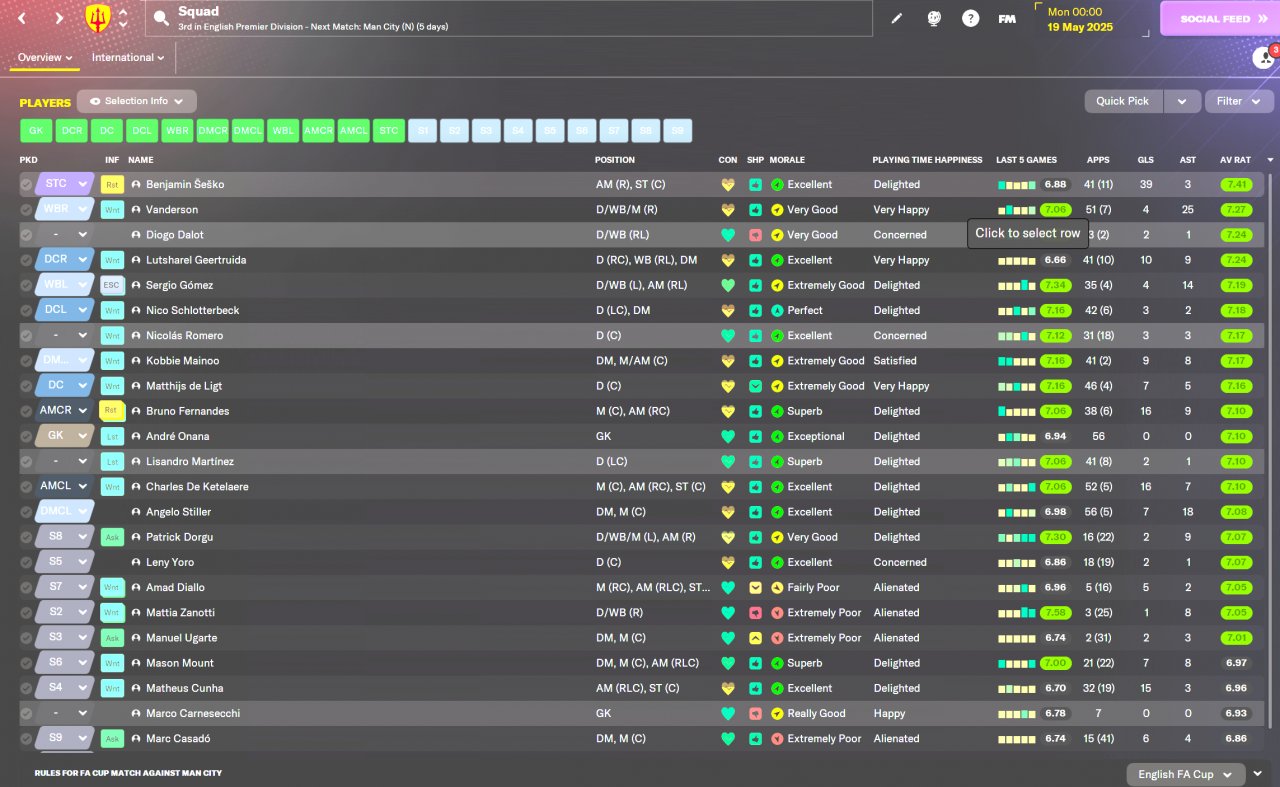The height and width of the screenshot is (787, 1280).
Task: Expand the arrow next to Quick Pick
Action: click(x=1182, y=101)
